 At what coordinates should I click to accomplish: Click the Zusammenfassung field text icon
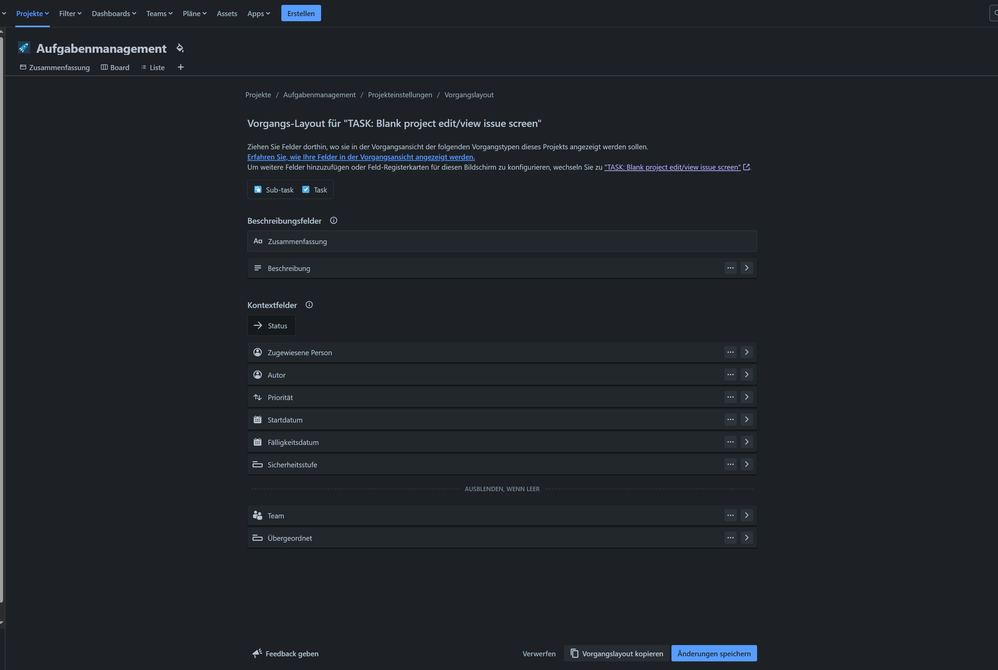pos(258,241)
